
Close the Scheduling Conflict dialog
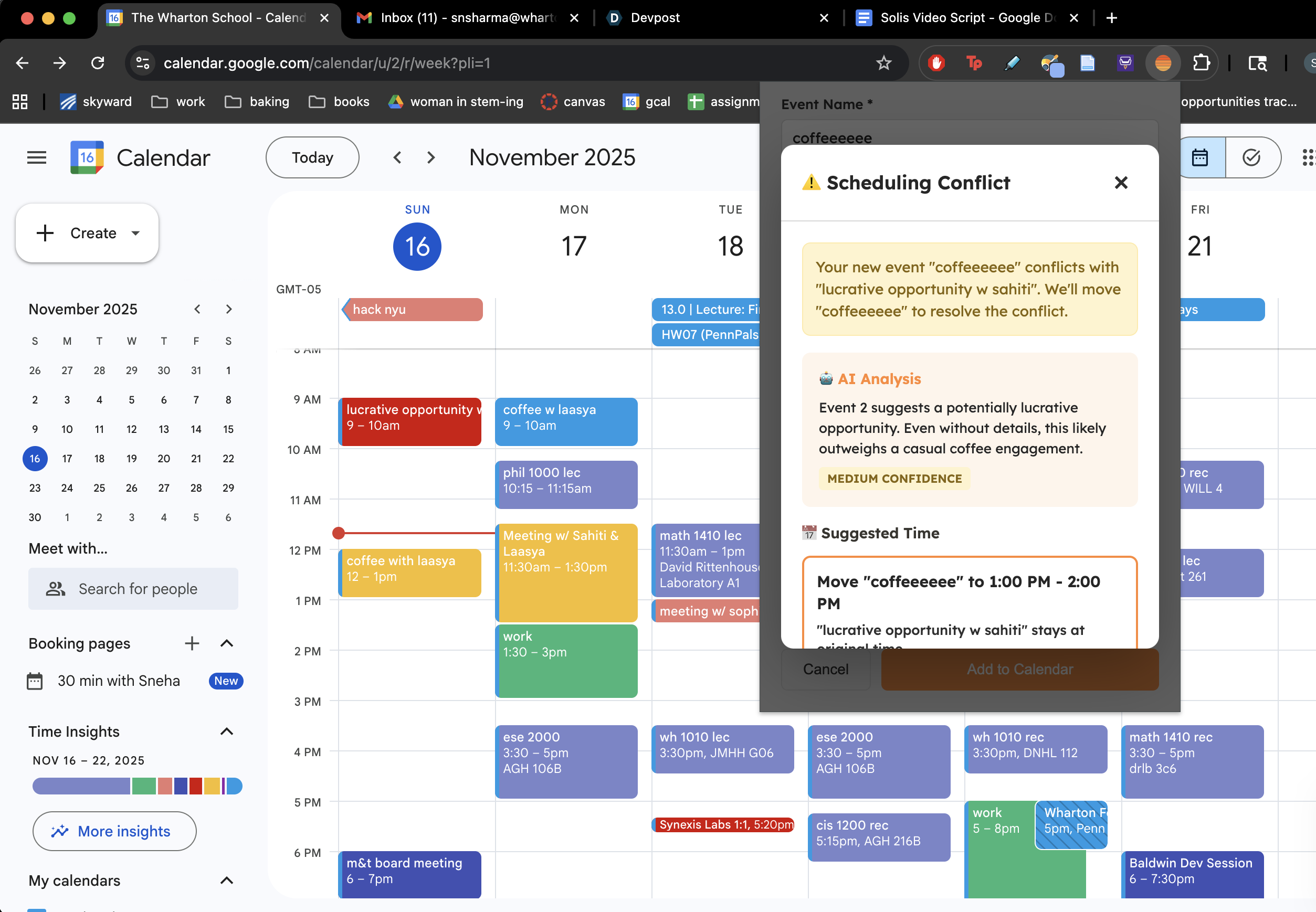[x=1121, y=183]
